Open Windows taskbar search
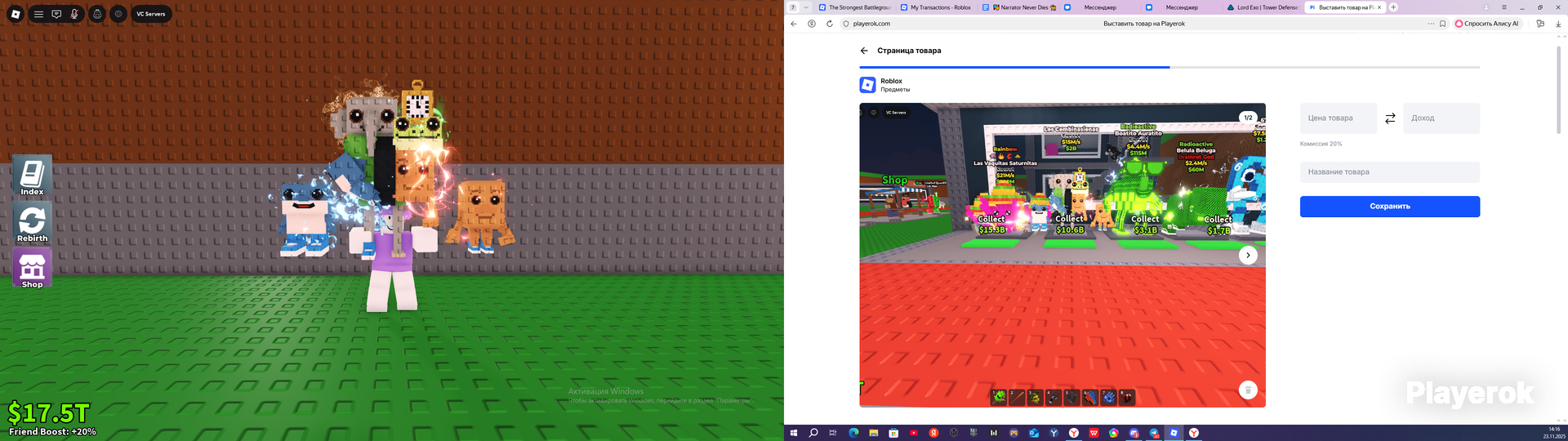This screenshot has width=1568, height=441. click(x=813, y=433)
